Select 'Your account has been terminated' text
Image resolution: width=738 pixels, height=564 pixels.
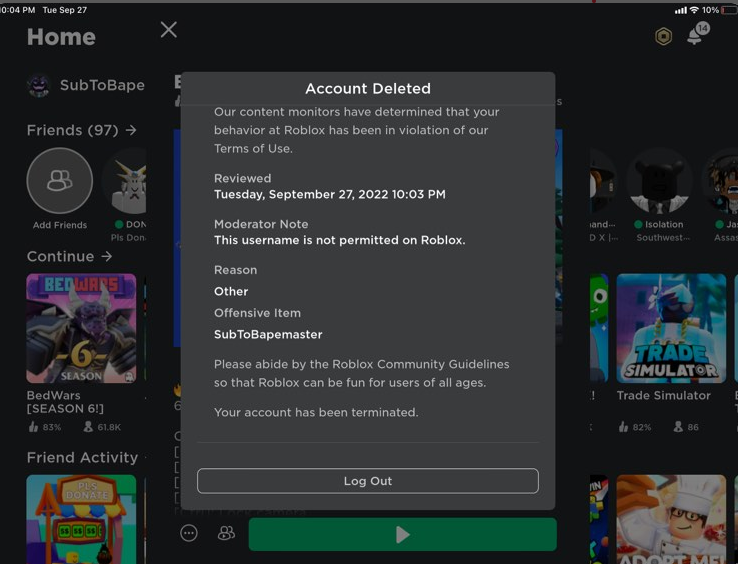click(x=316, y=412)
